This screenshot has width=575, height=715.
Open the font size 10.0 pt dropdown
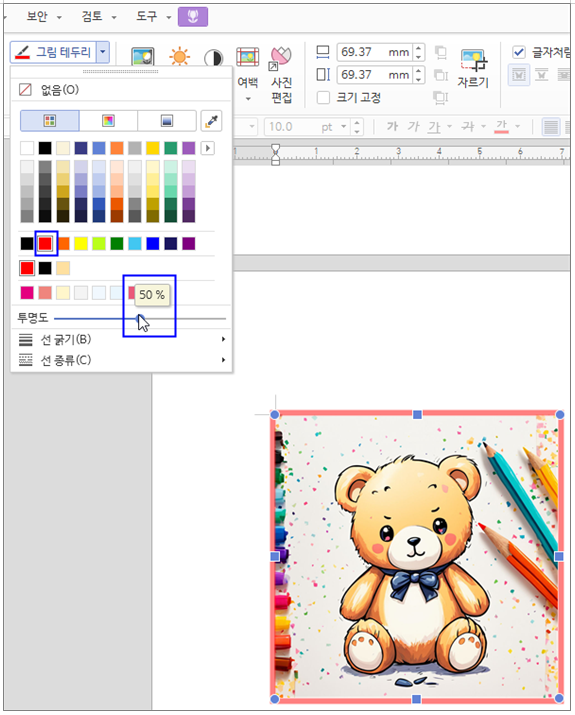pyautogui.click(x=344, y=126)
